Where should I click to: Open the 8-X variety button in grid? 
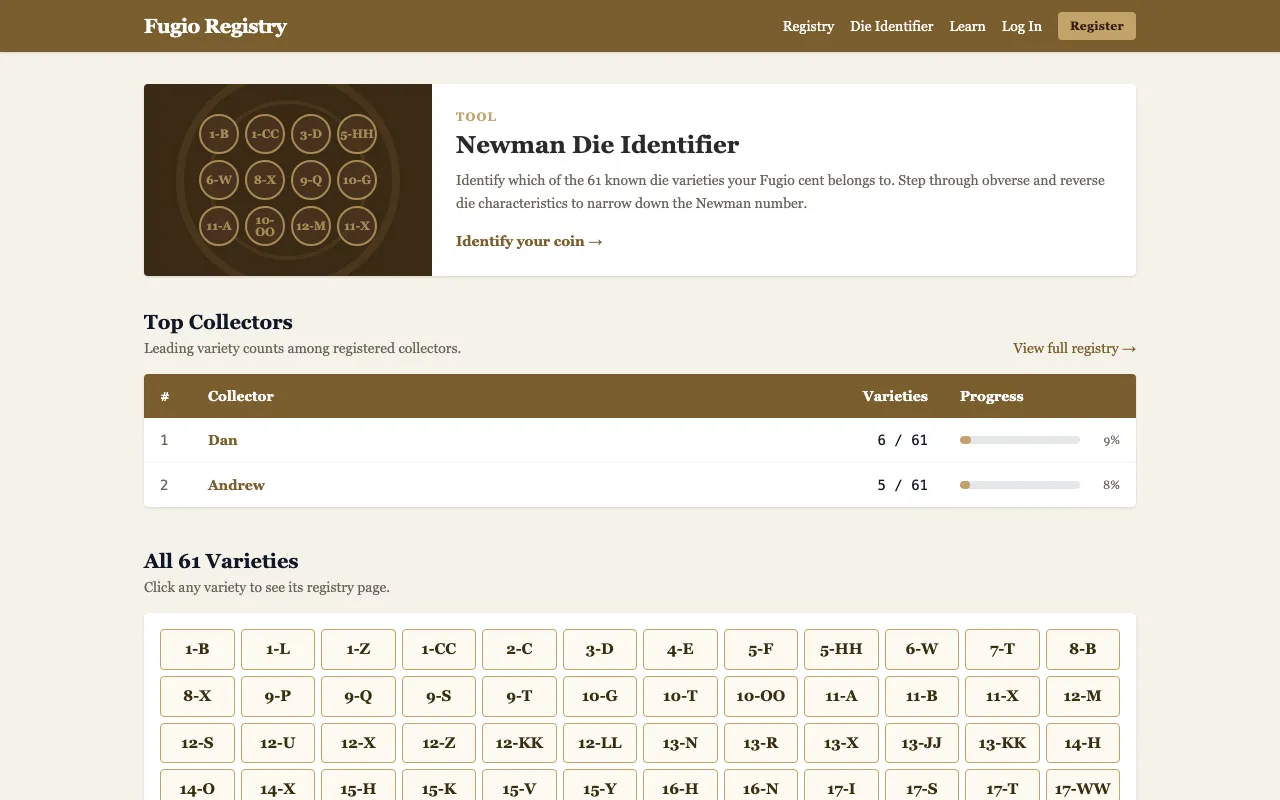(x=197, y=696)
